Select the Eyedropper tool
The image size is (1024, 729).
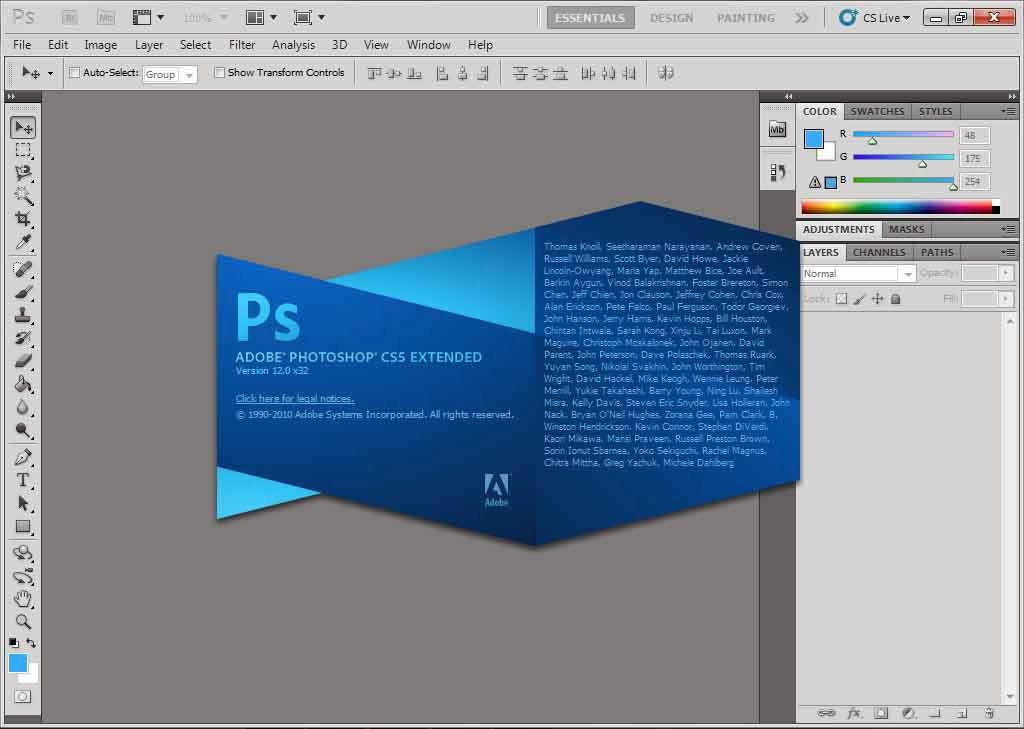pyautogui.click(x=23, y=242)
